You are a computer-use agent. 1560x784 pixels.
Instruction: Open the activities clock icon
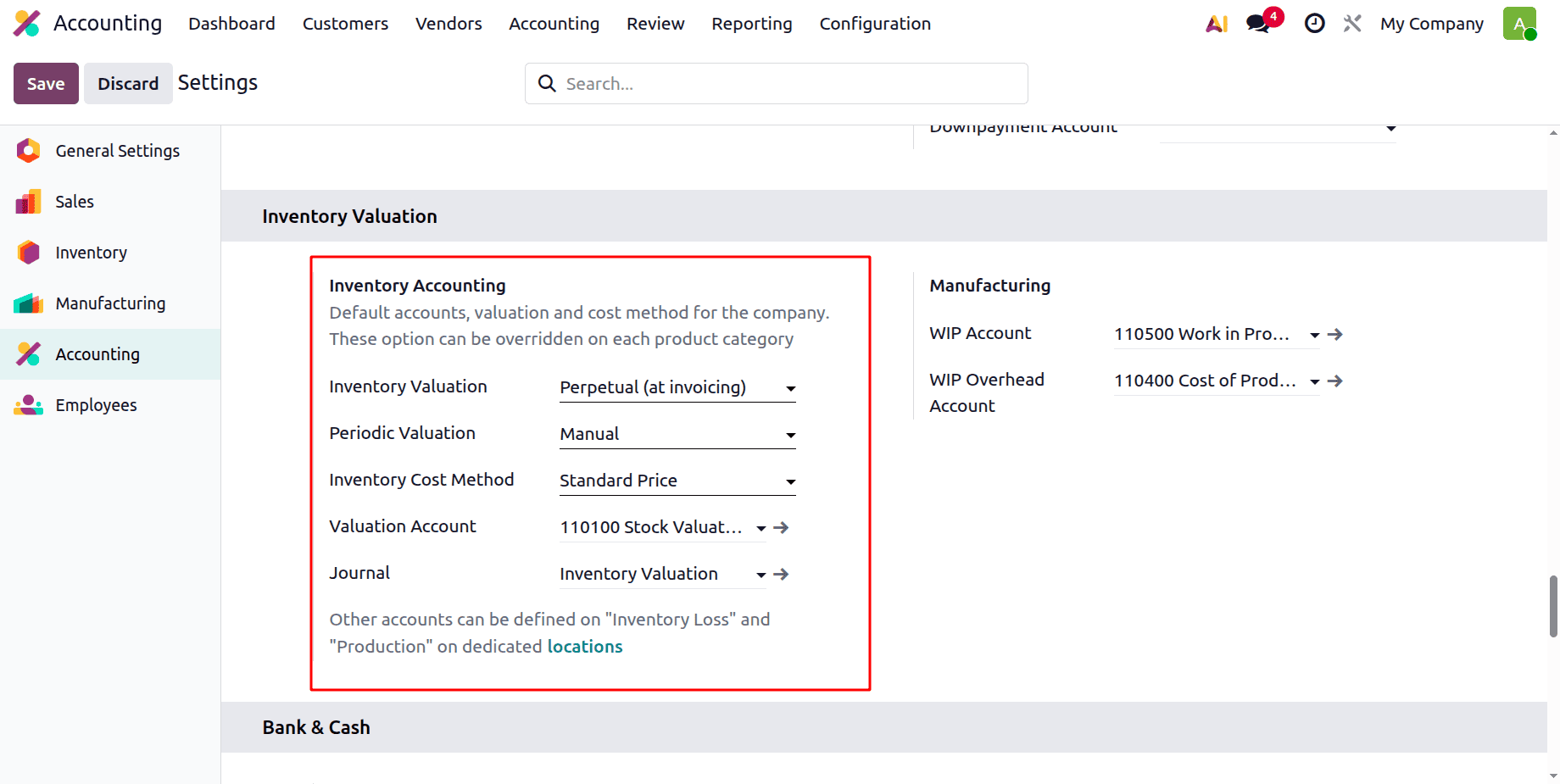[1314, 24]
